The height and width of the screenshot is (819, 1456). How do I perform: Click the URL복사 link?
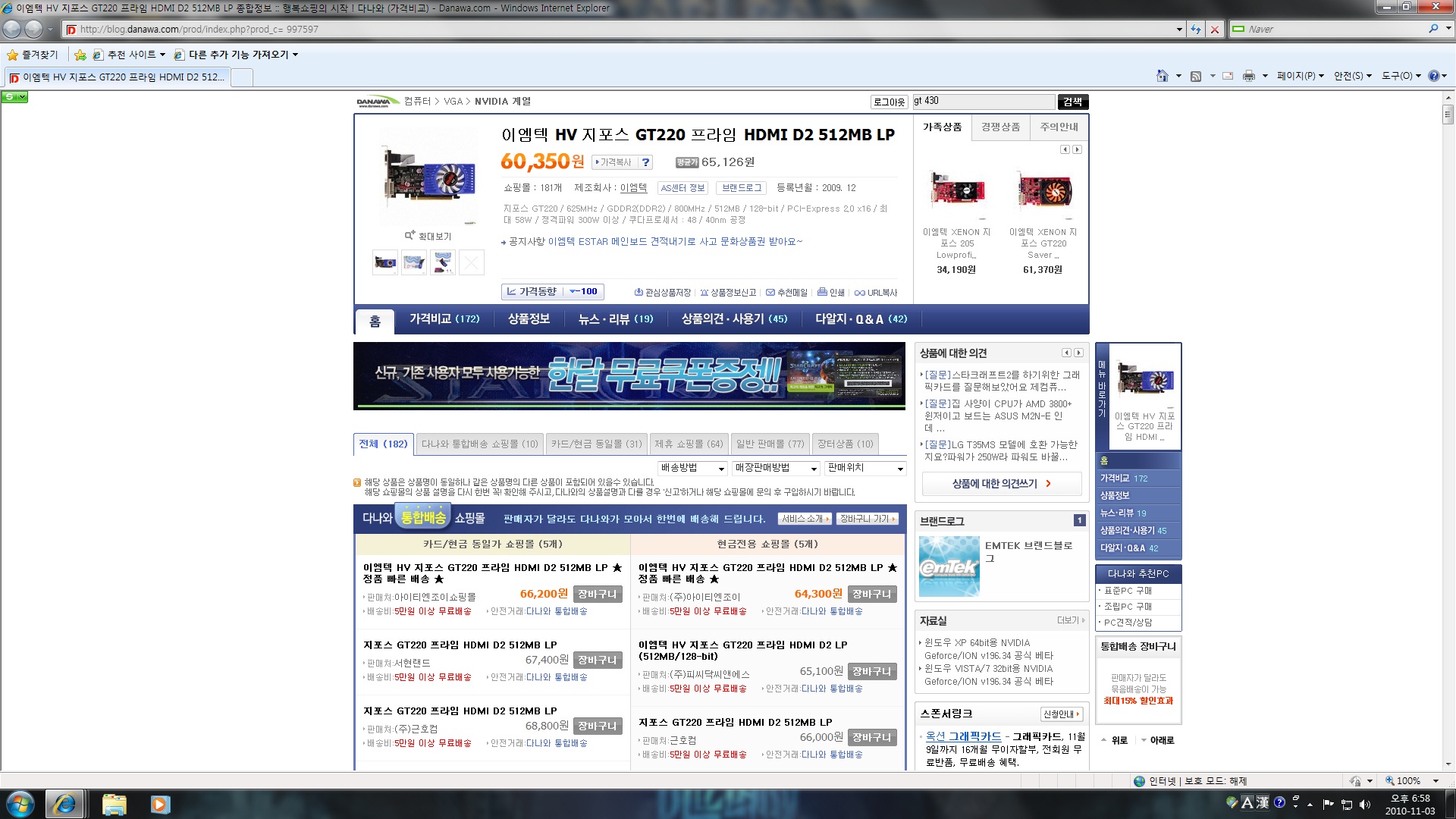tap(876, 293)
